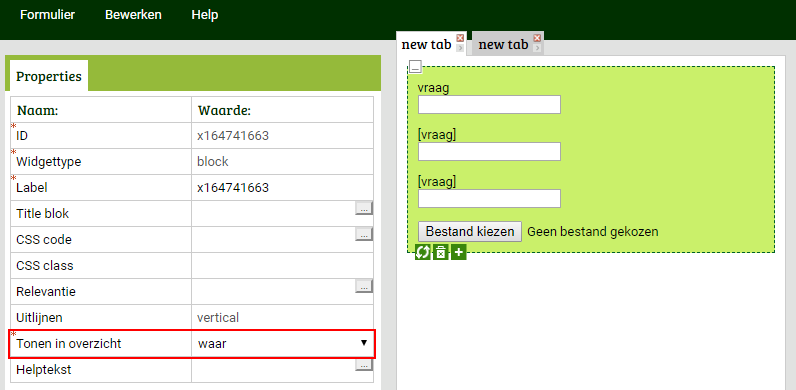Click the input field under 'vraag' label
The width and height of the screenshot is (796, 390).
[x=489, y=105]
